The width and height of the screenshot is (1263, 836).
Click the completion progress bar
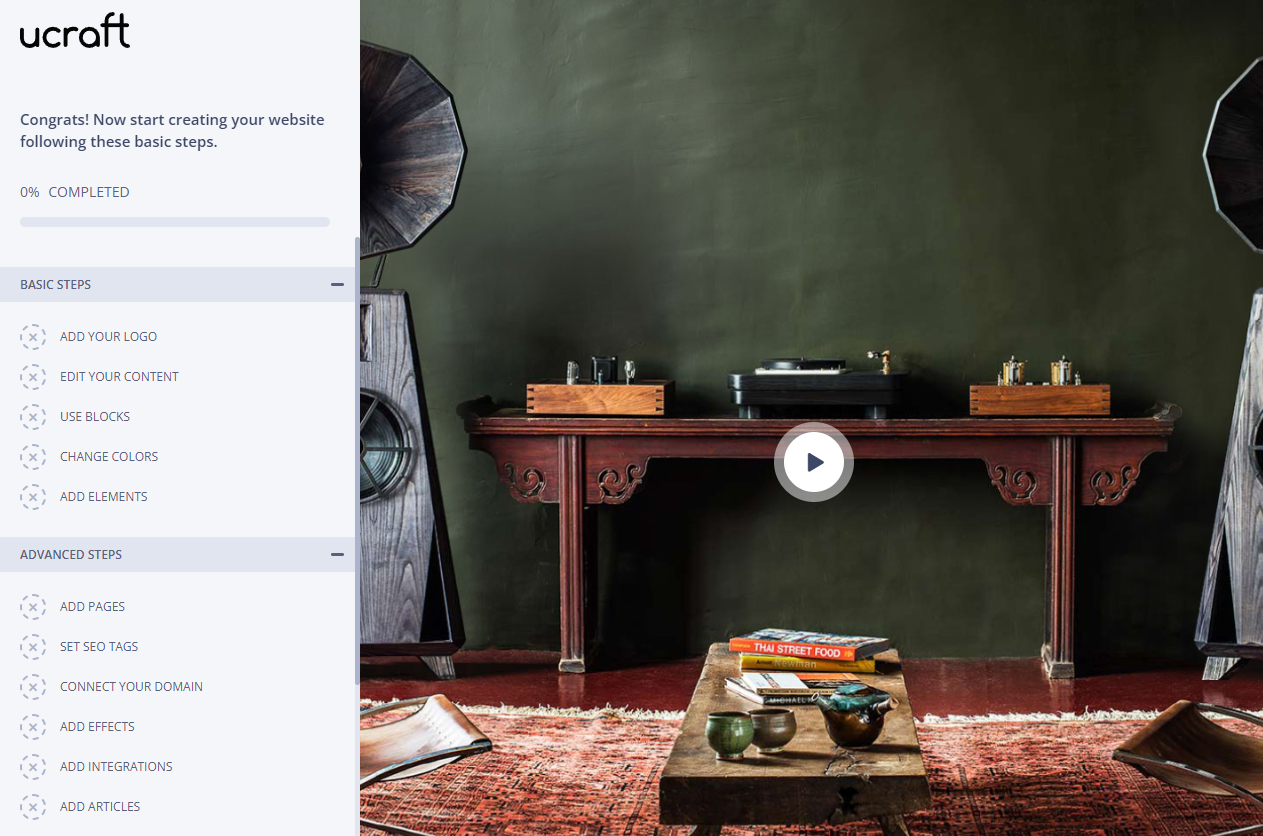pyautogui.click(x=175, y=222)
